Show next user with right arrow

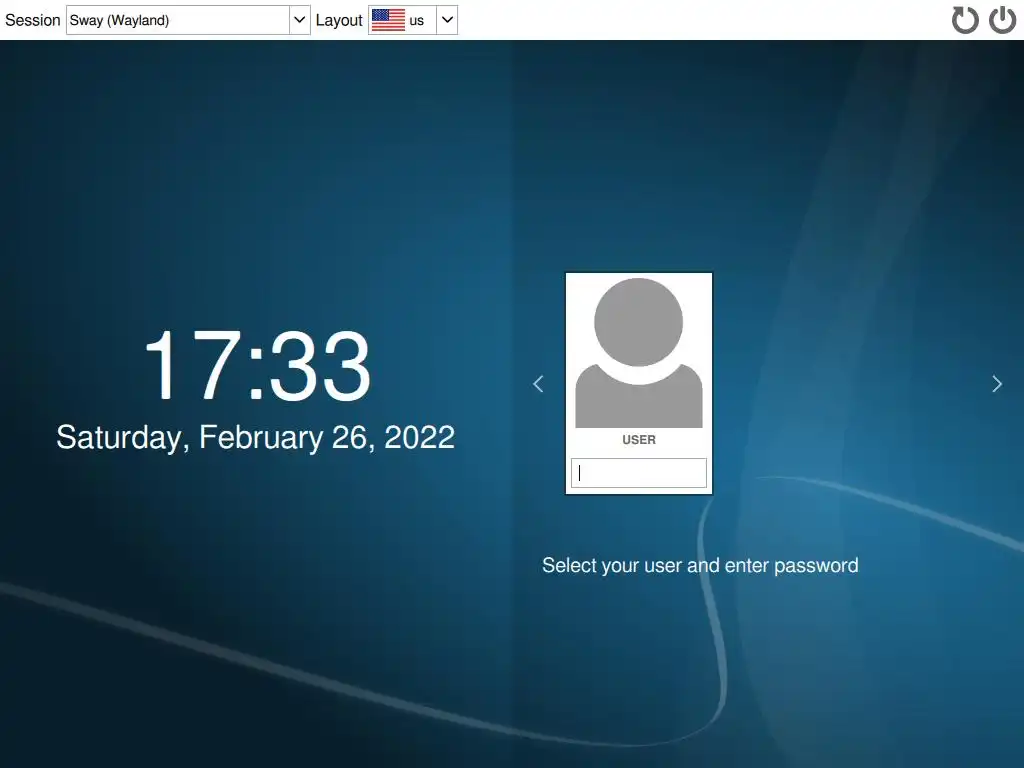[x=997, y=384]
